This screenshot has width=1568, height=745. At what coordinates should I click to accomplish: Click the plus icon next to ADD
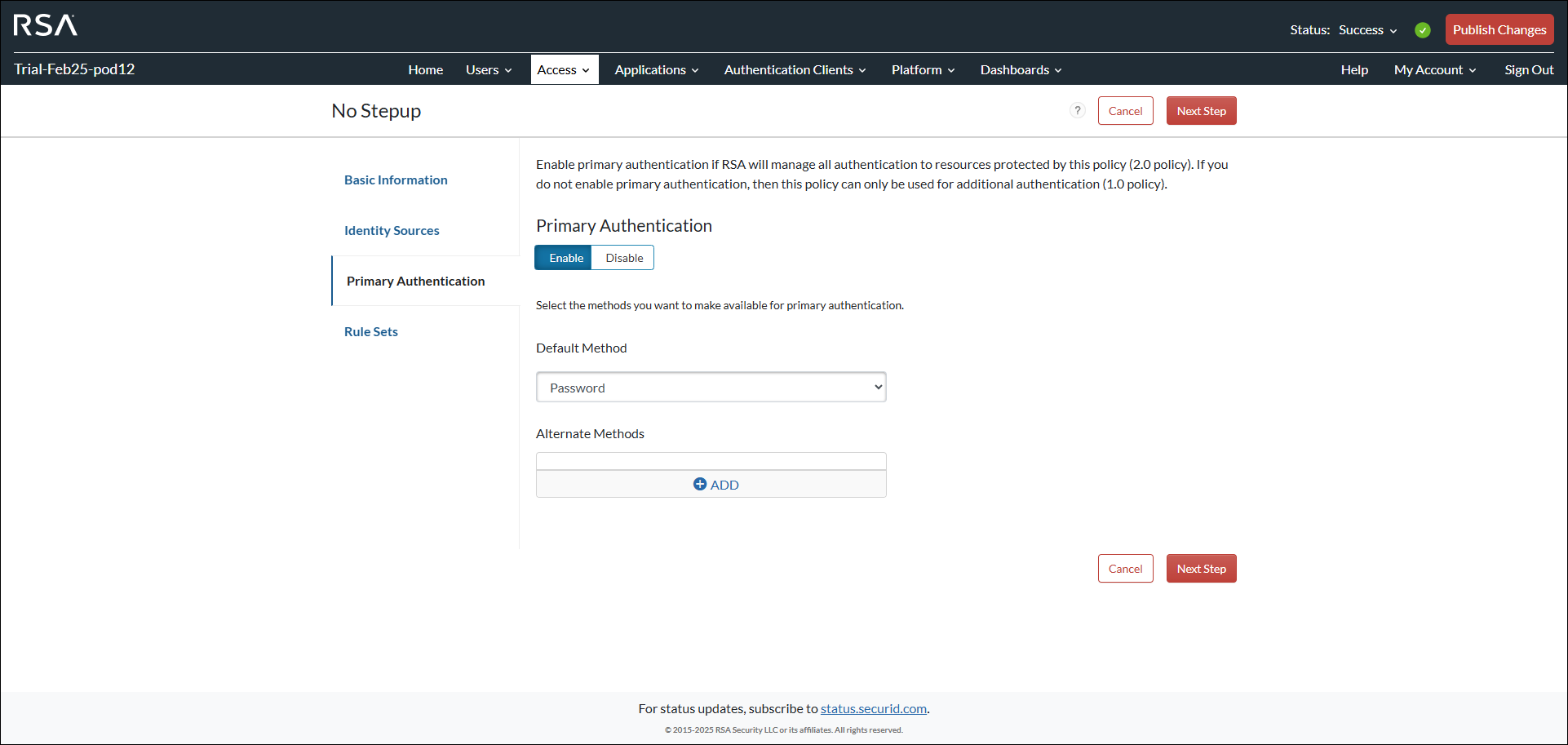[700, 484]
